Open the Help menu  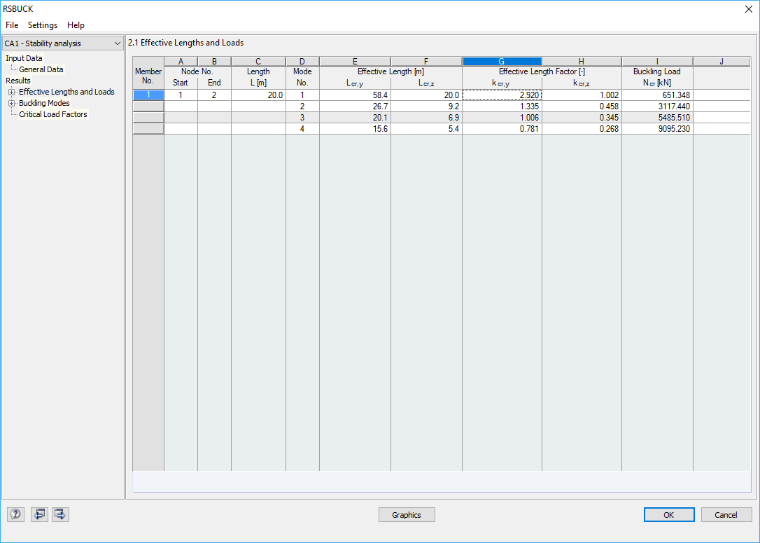[x=76, y=25]
